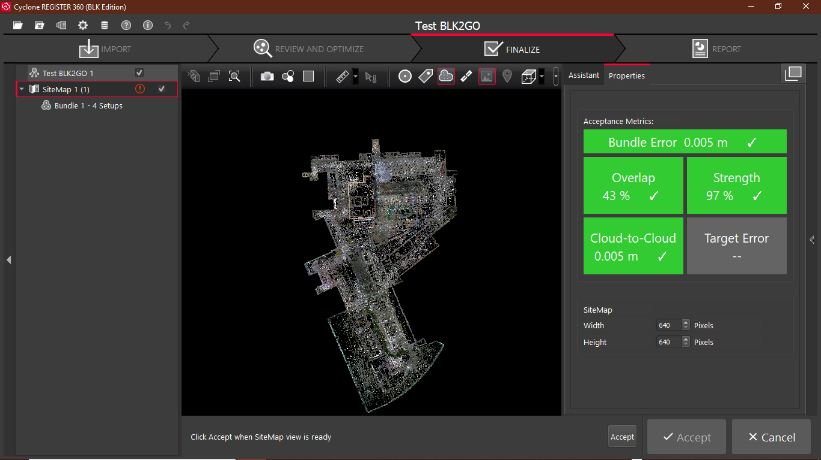Click the speaker-like icon beside the settings gear
Viewport: 821px width, 460px height.
point(61,25)
